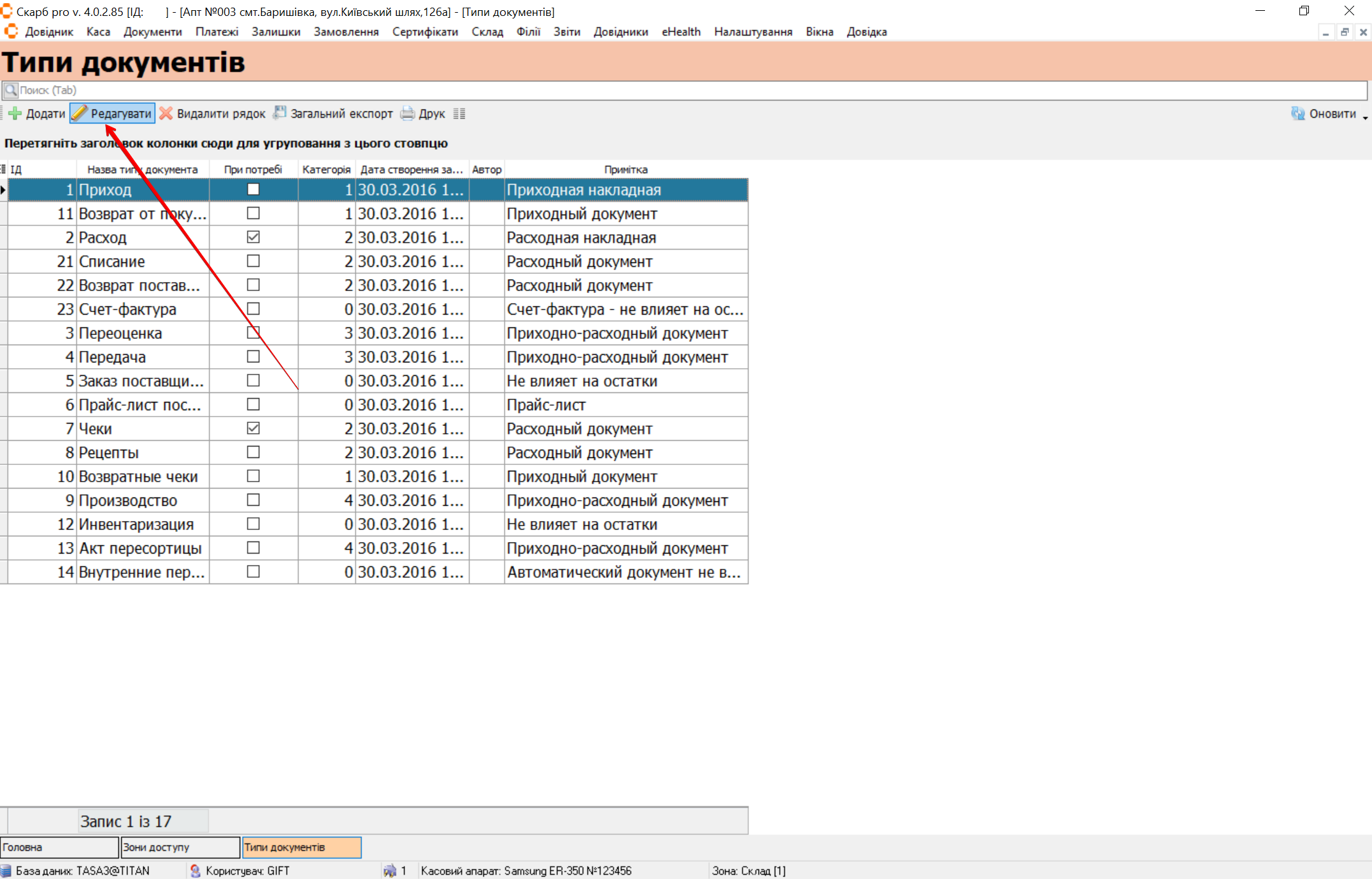Sort by Назва типу документа column header
The width and height of the screenshot is (1372, 879).
click(143, 169)
